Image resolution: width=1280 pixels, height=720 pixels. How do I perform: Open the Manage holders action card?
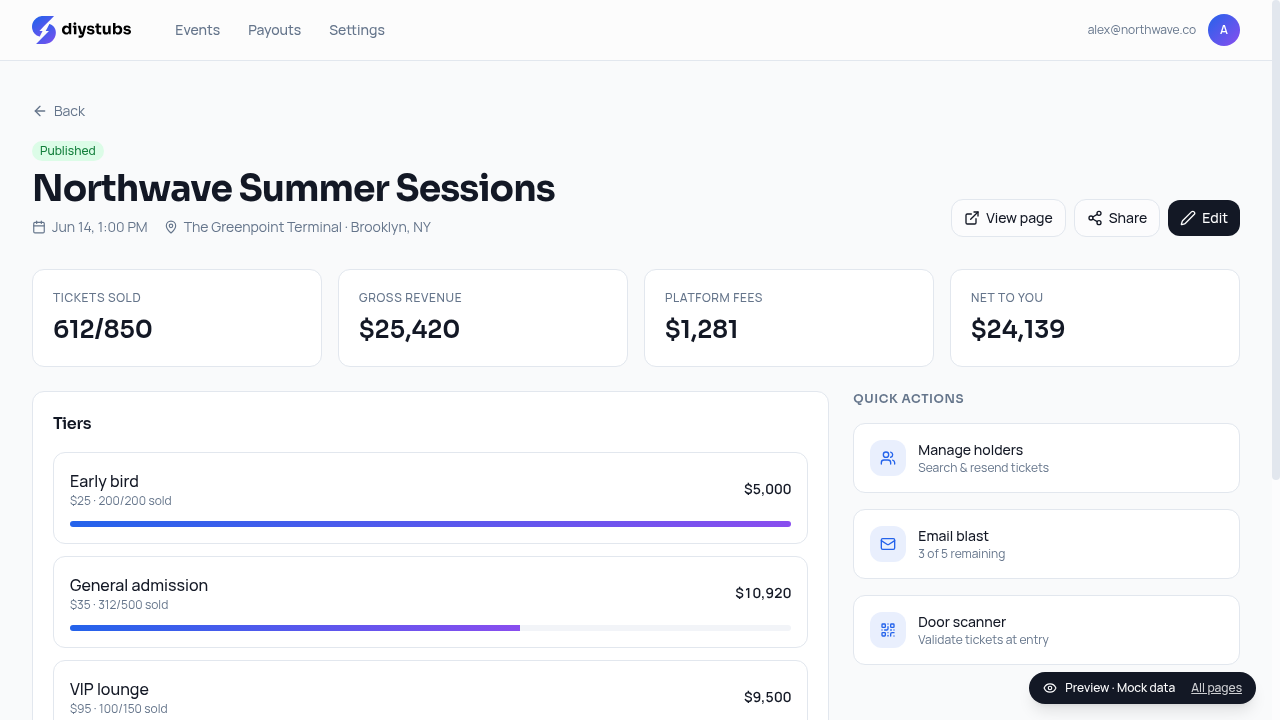click(1046, 458)
